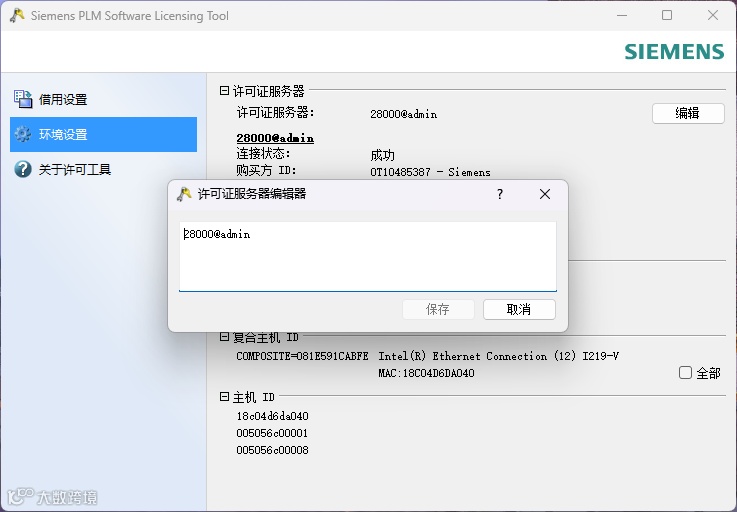Click the SIEMENS logo

(x=674, y=52)
